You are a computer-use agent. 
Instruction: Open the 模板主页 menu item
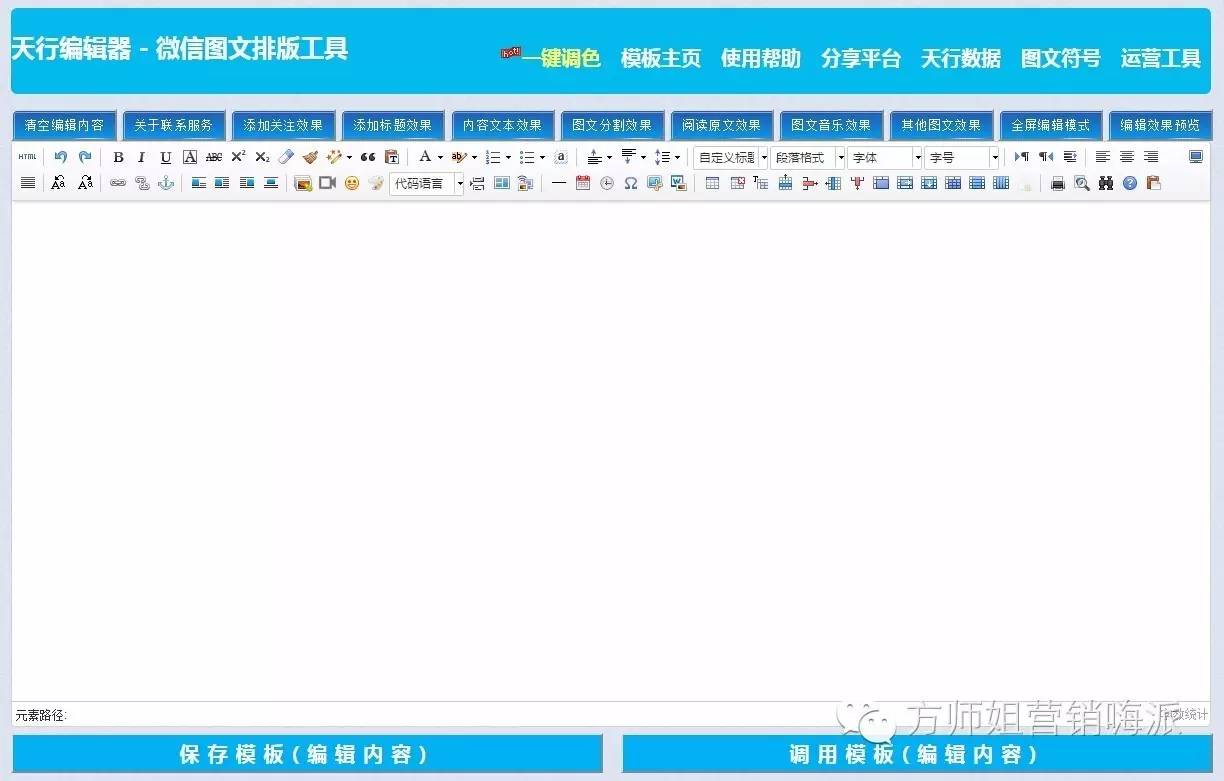(662, 59)
